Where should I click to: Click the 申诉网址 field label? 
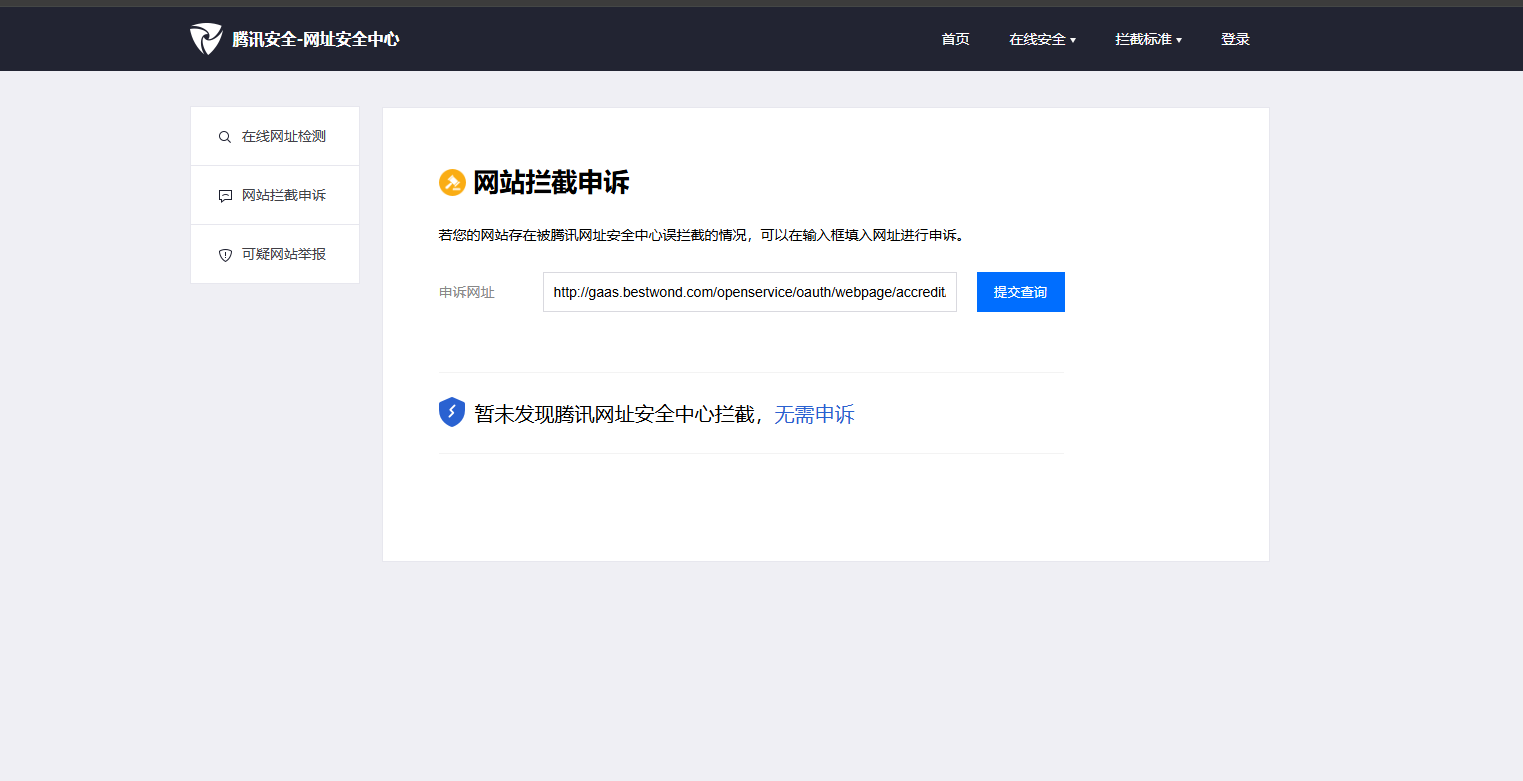point(467,293)
